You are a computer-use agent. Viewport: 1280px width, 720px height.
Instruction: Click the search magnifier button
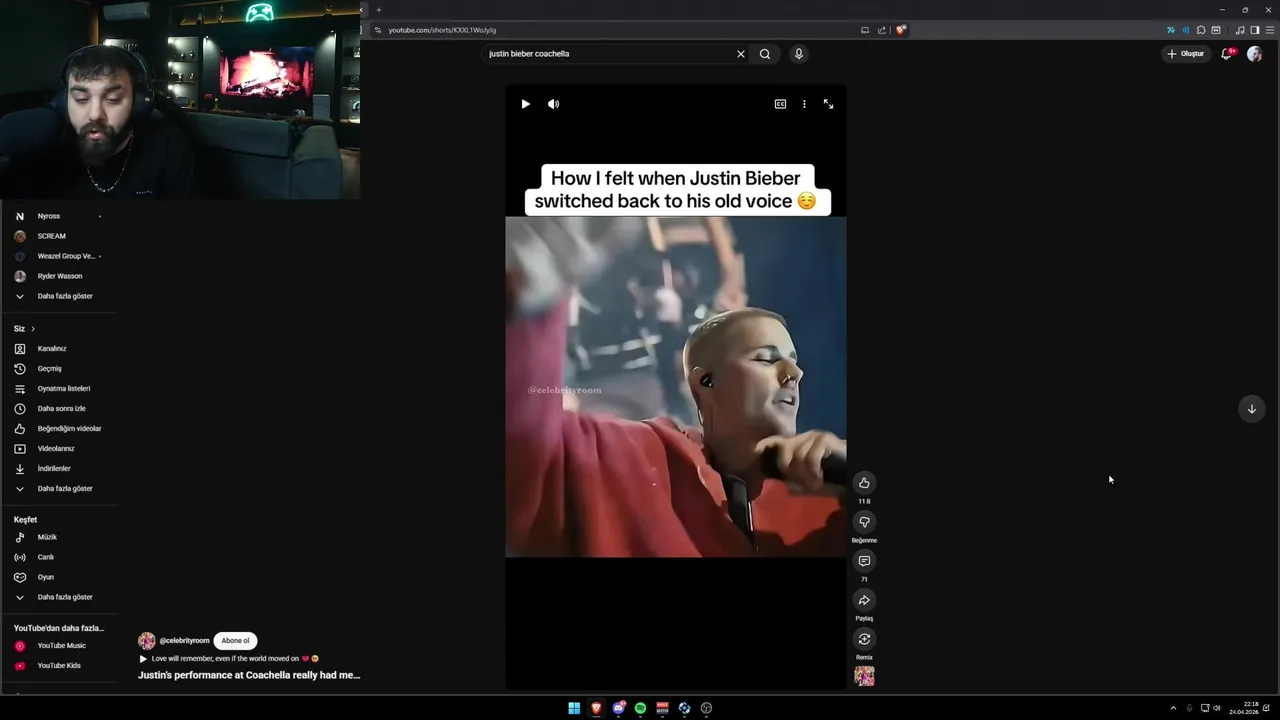765,54
